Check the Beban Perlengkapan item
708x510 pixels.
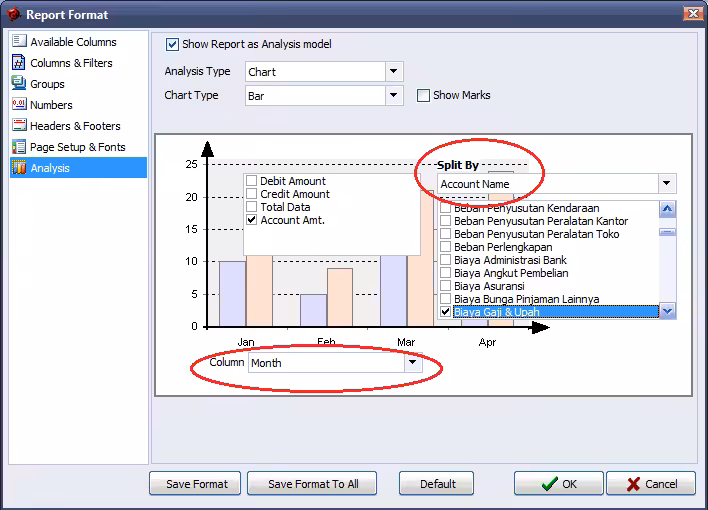(446, 247)
